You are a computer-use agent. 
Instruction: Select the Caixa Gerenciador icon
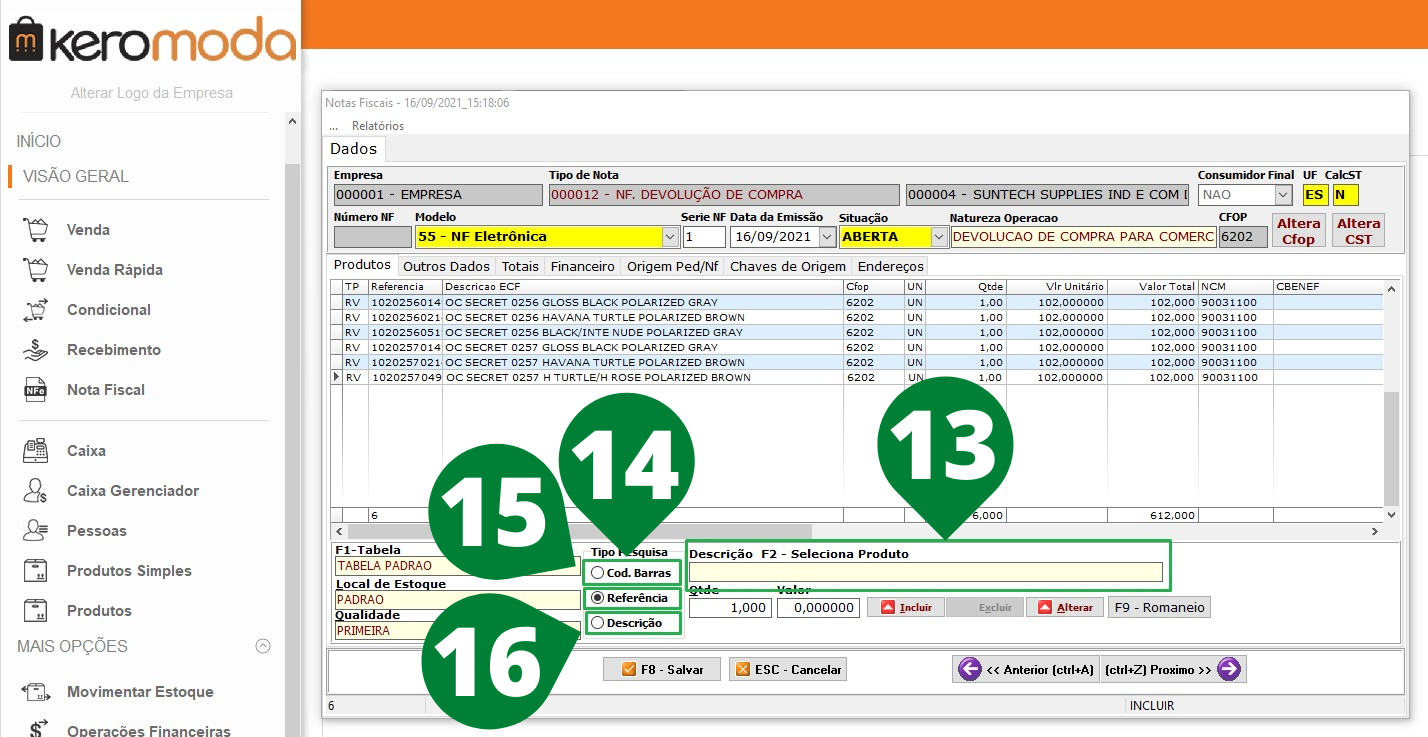pyautogui.click(x=36, y=491)
